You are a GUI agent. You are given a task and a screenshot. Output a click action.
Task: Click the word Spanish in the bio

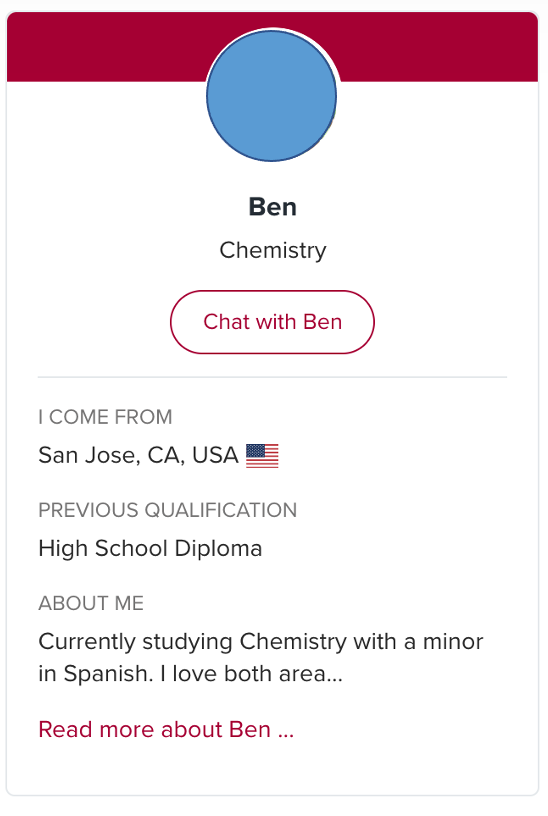tap(108, 674)
